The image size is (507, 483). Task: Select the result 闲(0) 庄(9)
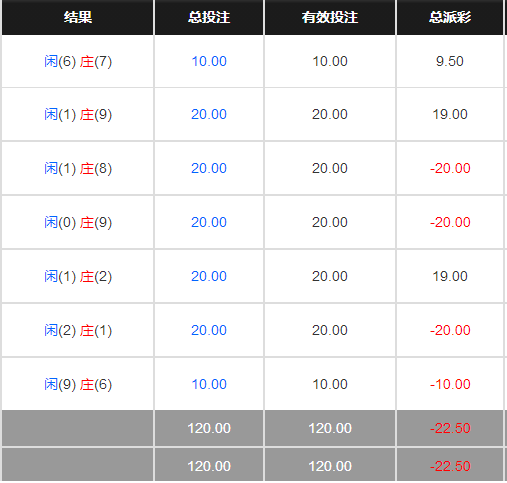(78, 223)
